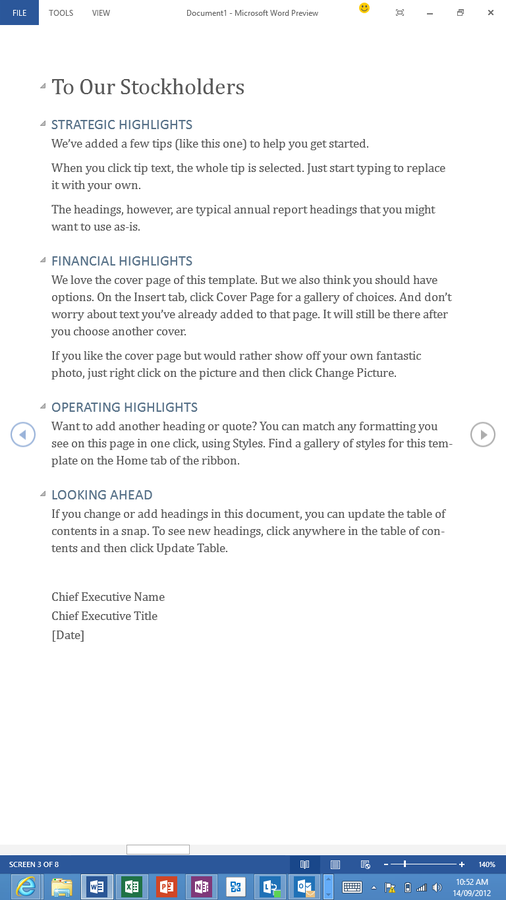Toggle full screen auto-hide toolbar icon
Screen dimensions: 506x900
[x=400, y=13]
